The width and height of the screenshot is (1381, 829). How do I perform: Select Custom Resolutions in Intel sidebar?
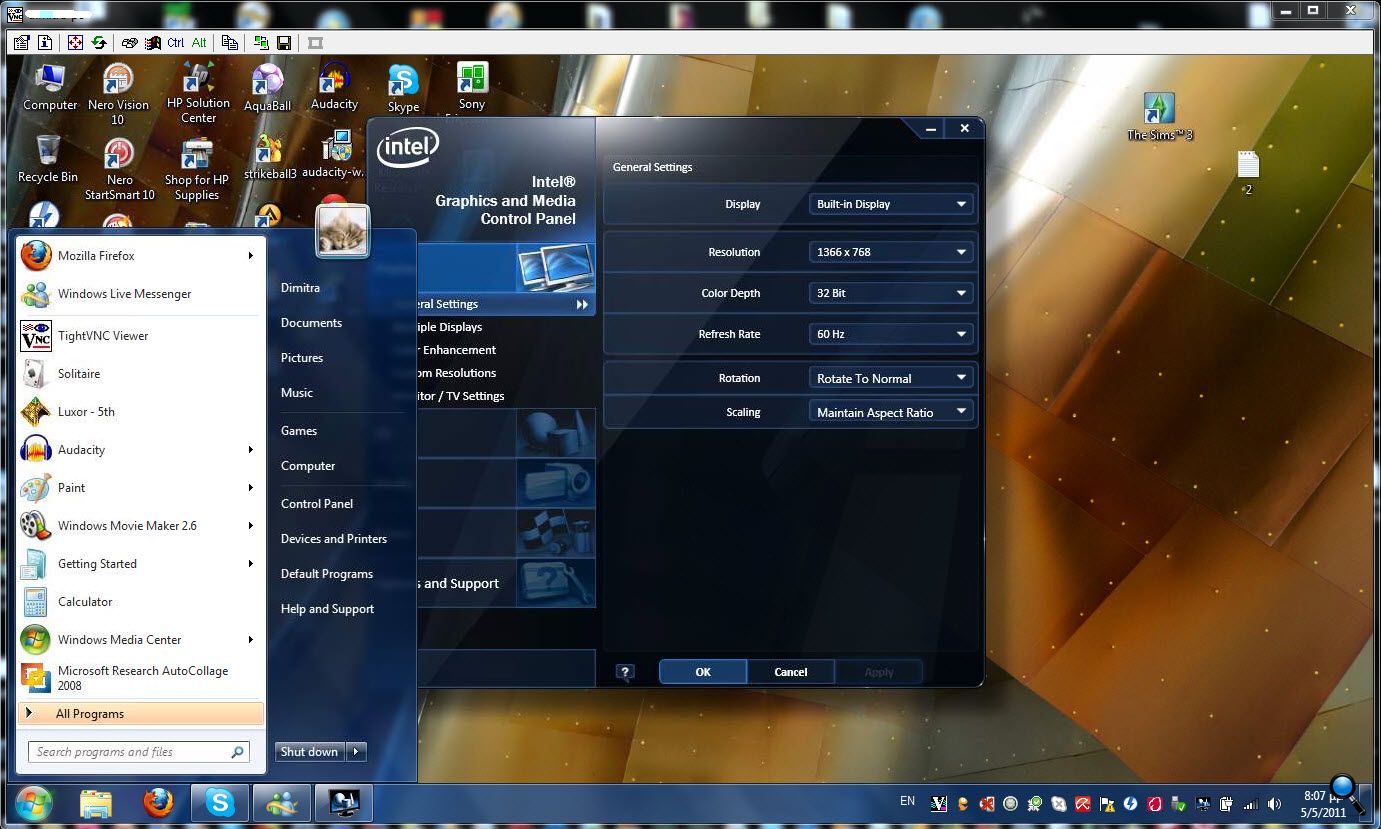[x=457, y=373]
